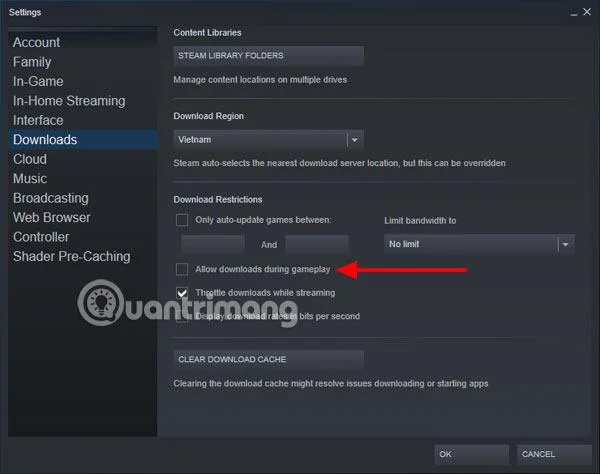Click the Download Restrictions heading
This screenshot has height=474, width=600.
(218, 200)
